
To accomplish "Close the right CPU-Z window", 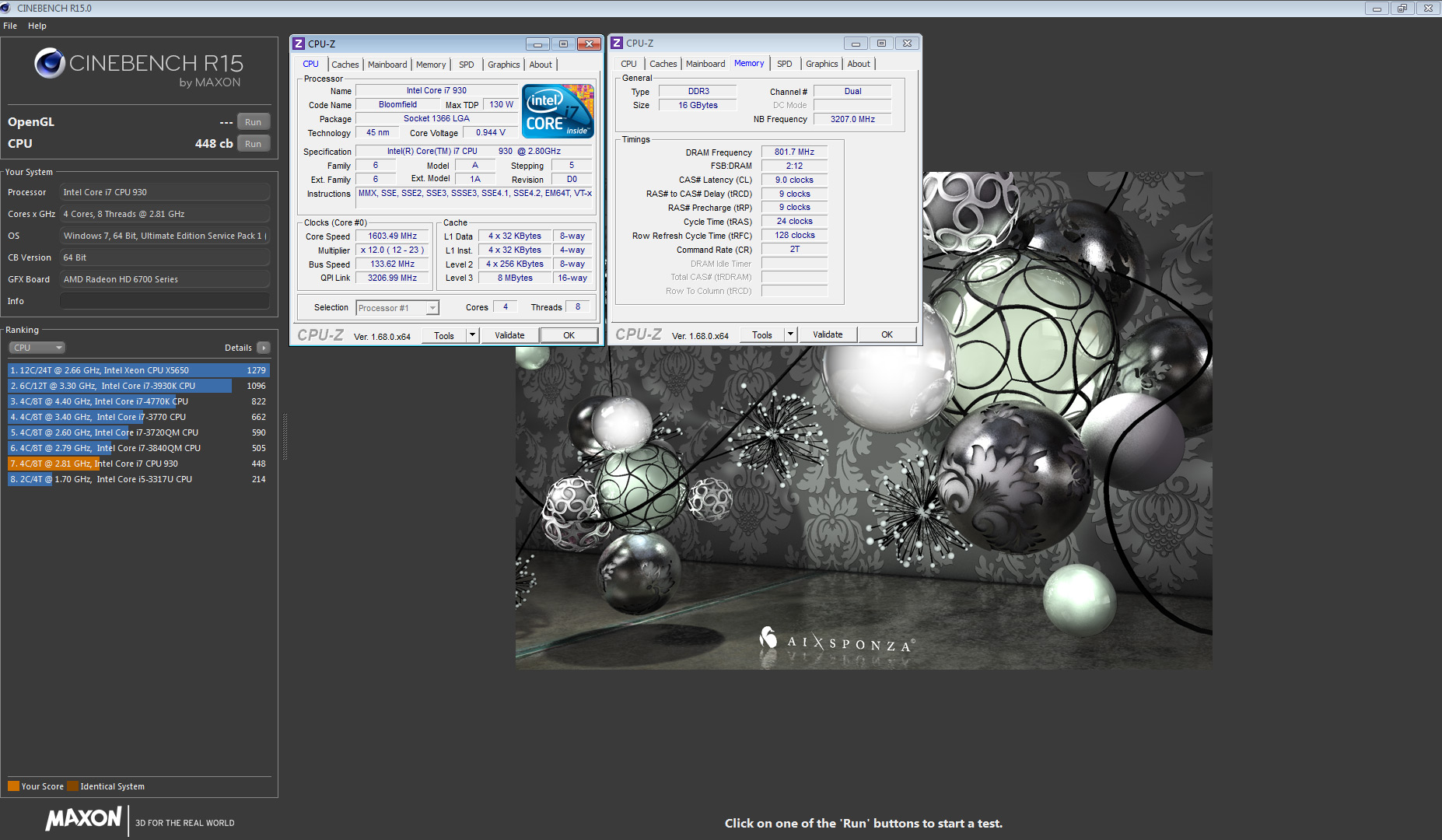I will (907, 43).
